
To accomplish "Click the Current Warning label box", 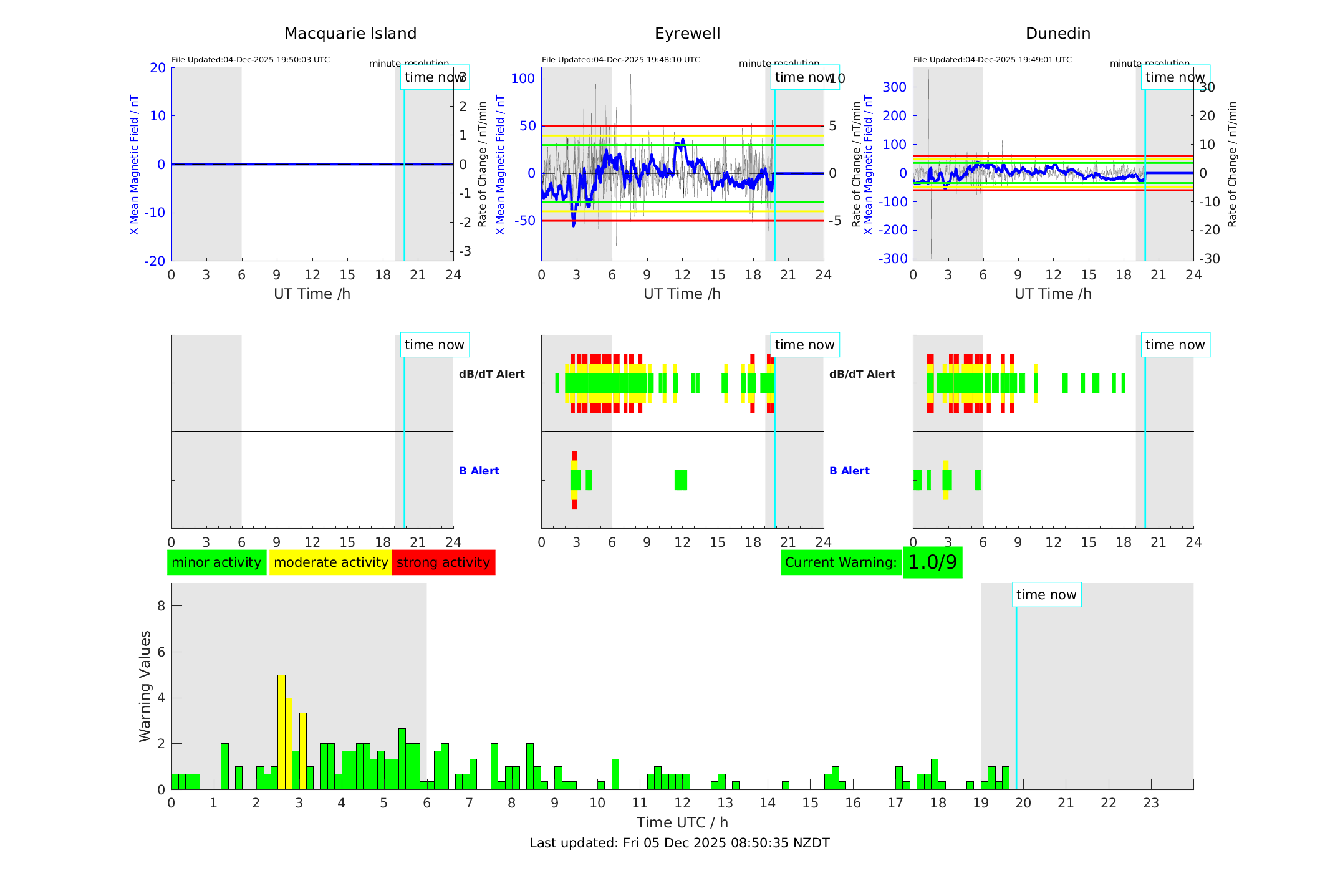I will pos(841,562).
